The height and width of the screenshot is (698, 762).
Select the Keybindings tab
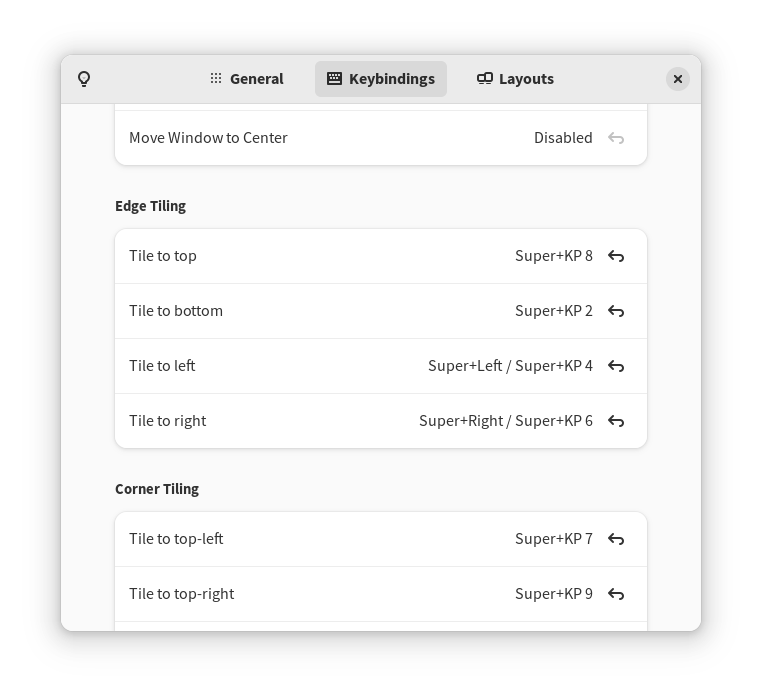(381, 79)
